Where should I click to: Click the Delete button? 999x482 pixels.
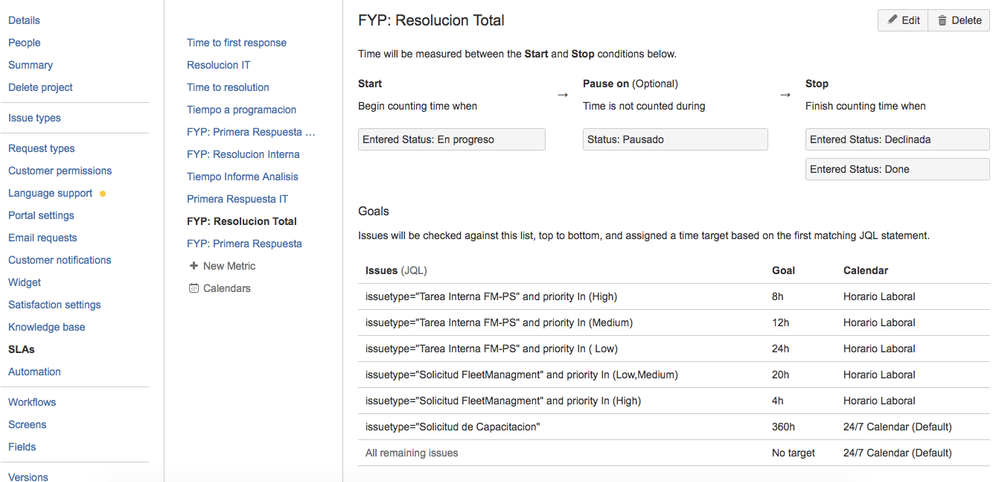[959, 20]
